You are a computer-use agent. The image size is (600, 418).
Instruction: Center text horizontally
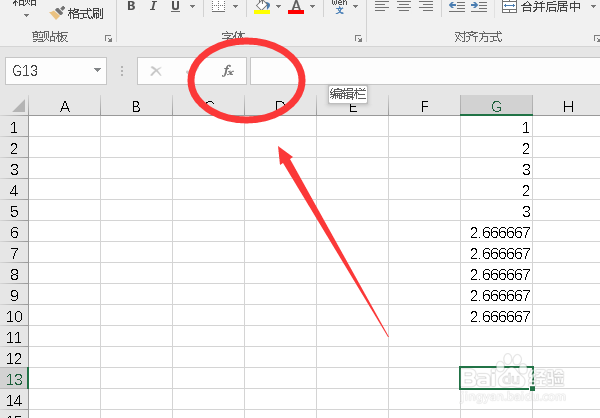coord(404,6)
